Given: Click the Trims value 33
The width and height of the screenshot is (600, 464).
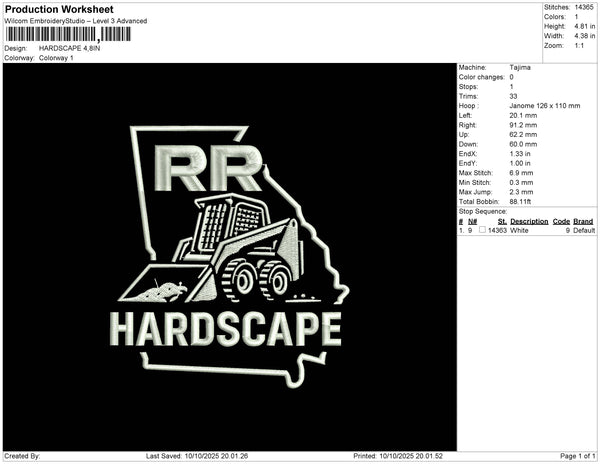Looking at the screenshot, I should 513,96.
